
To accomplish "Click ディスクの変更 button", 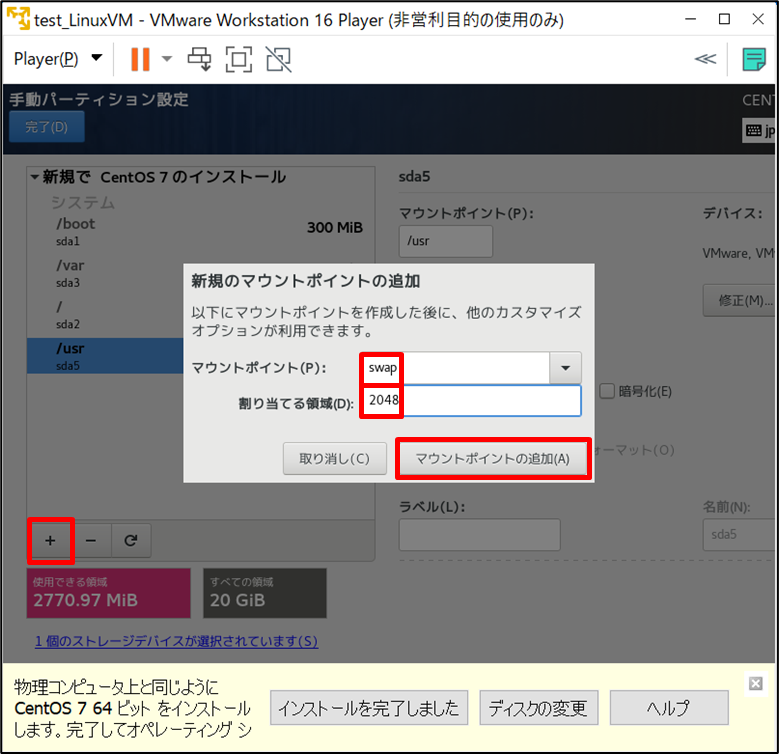I will (539, 708).
